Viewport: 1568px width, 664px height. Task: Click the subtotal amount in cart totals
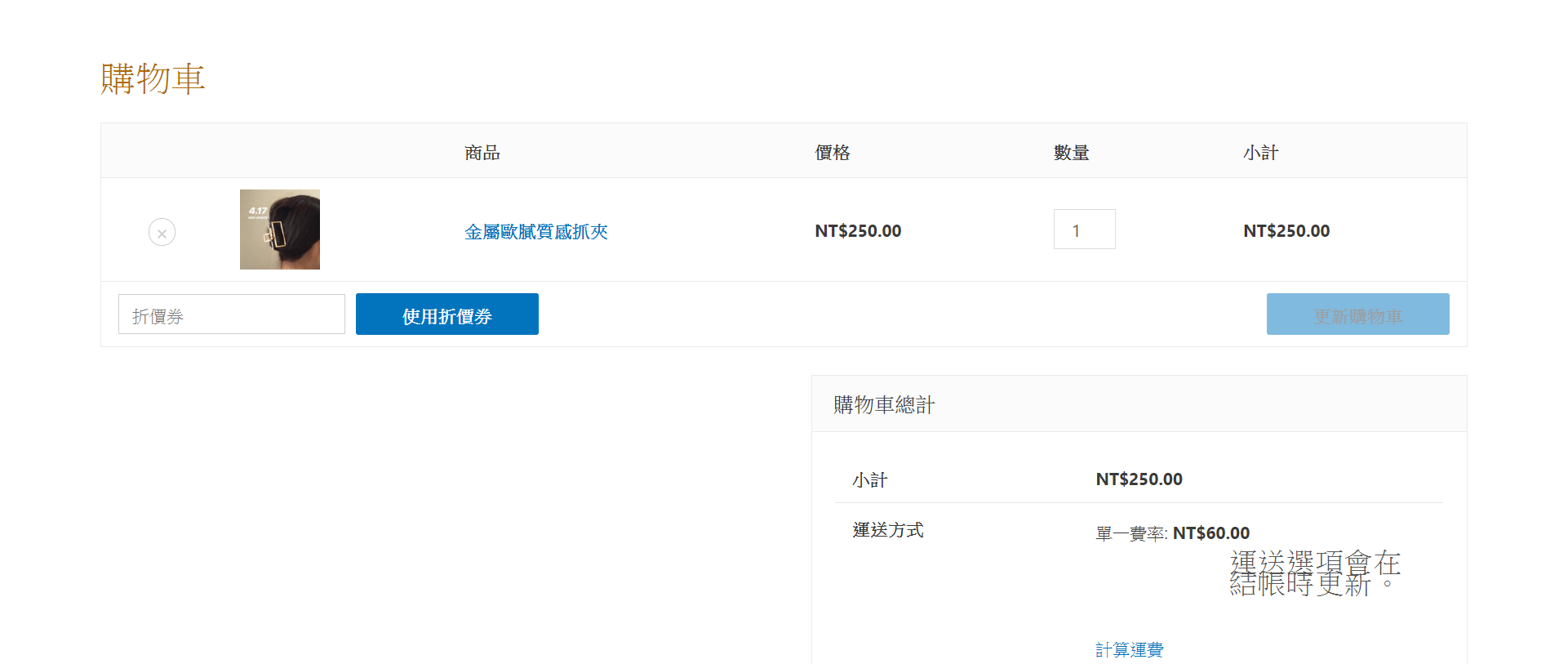coord(1138,479)
